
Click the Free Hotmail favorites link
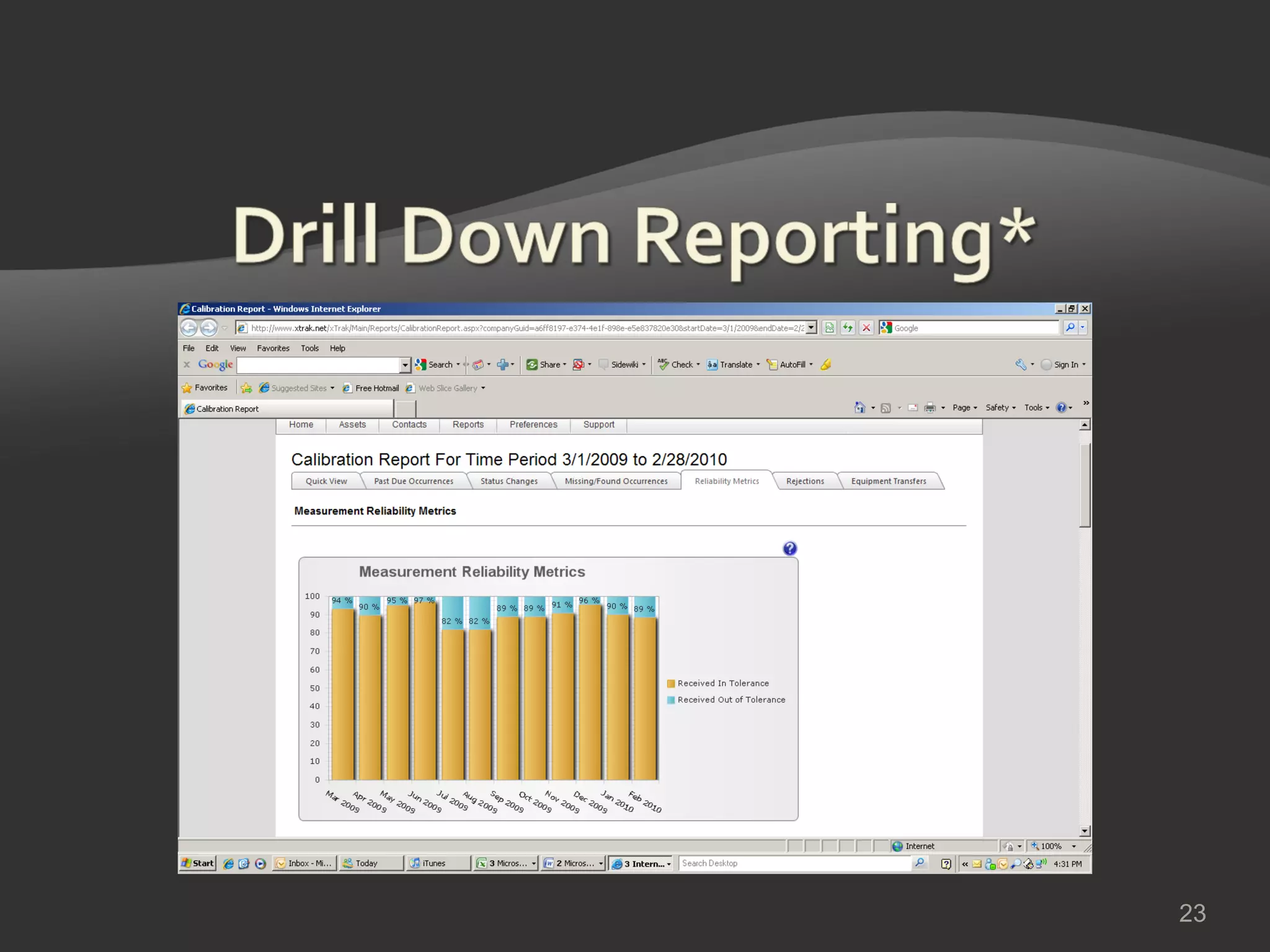[x=376, y=388]
